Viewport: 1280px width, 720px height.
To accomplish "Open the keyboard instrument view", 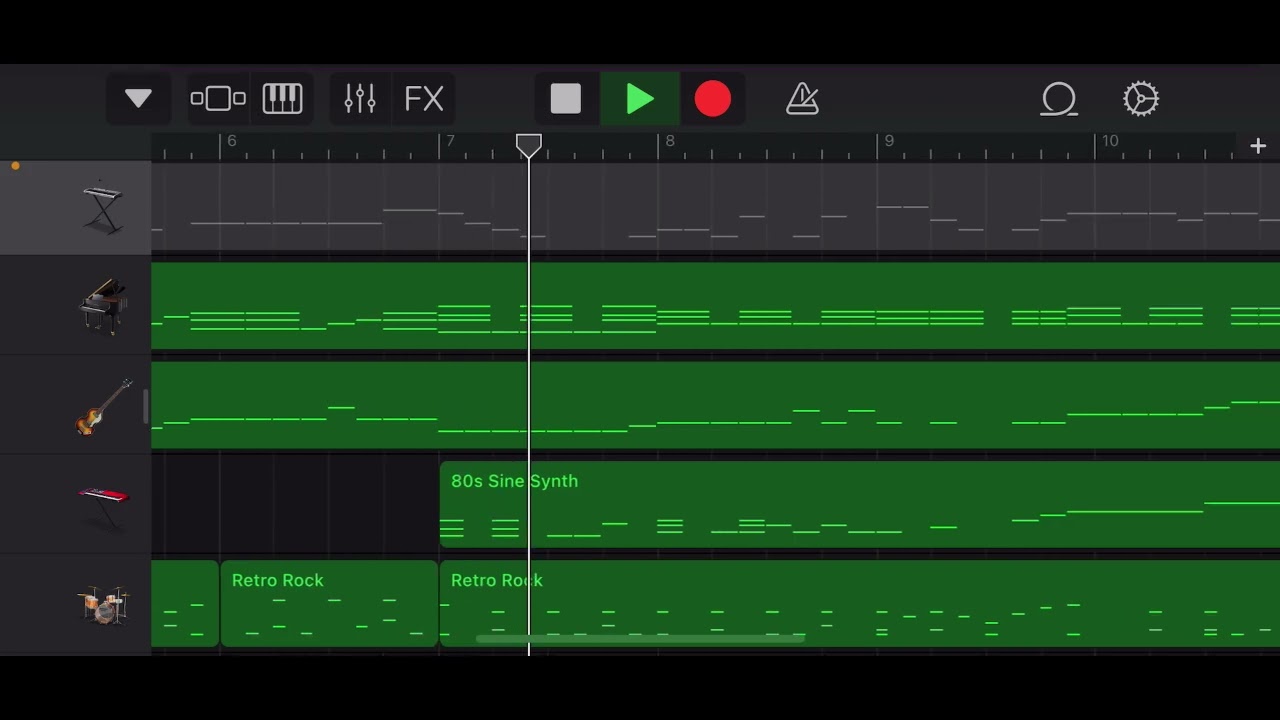I will [x=282, y=99].
